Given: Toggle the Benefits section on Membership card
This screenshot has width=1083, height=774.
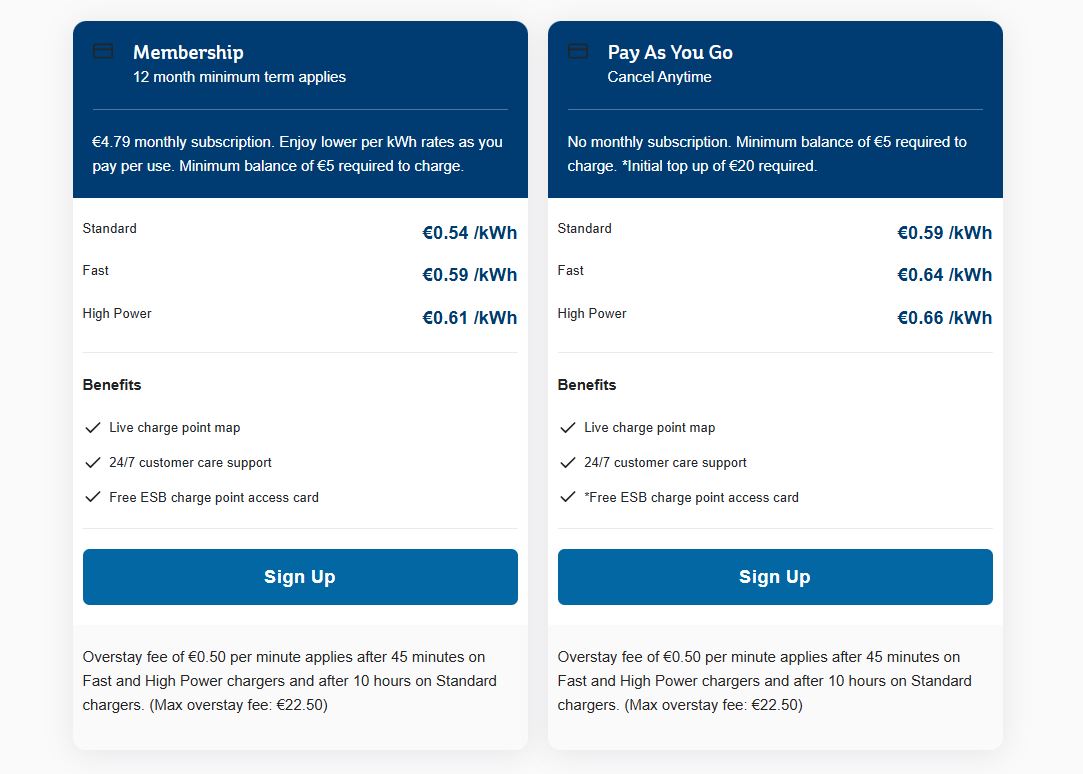Looking at the screenshot, I should pos(112,385).
